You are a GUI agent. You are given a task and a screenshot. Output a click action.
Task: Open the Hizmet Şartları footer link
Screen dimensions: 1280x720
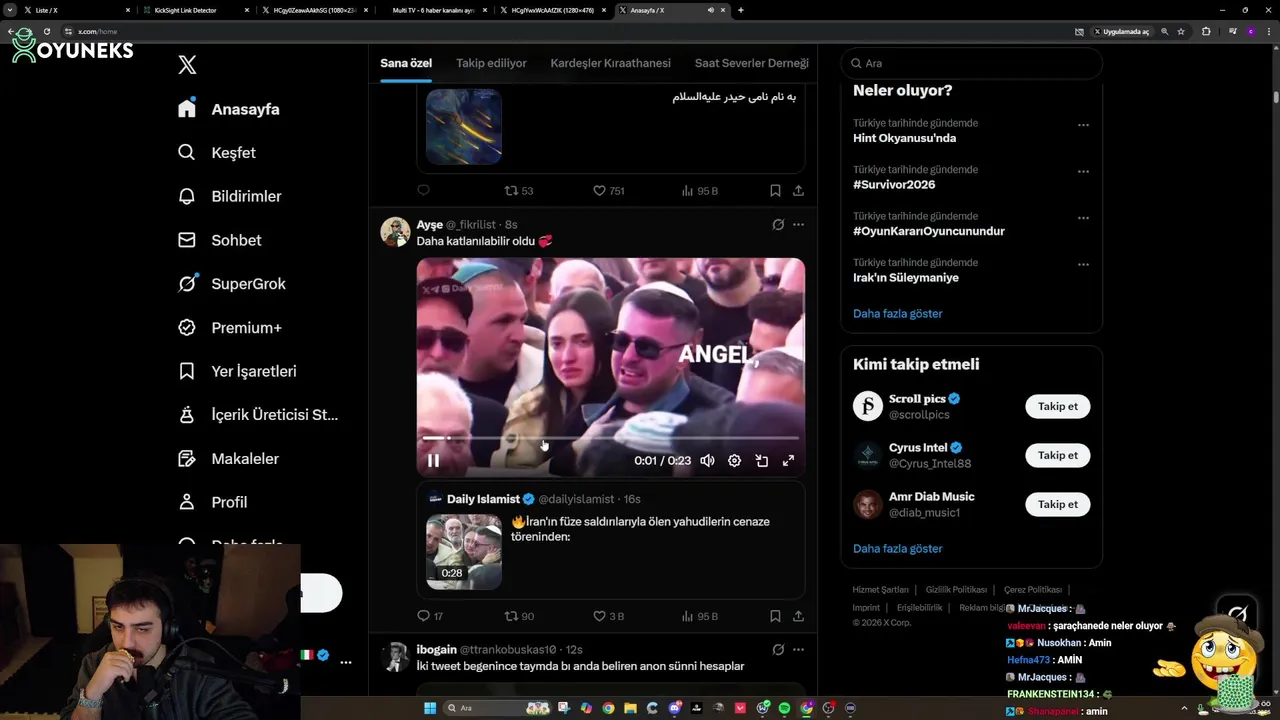coord(880,590)
